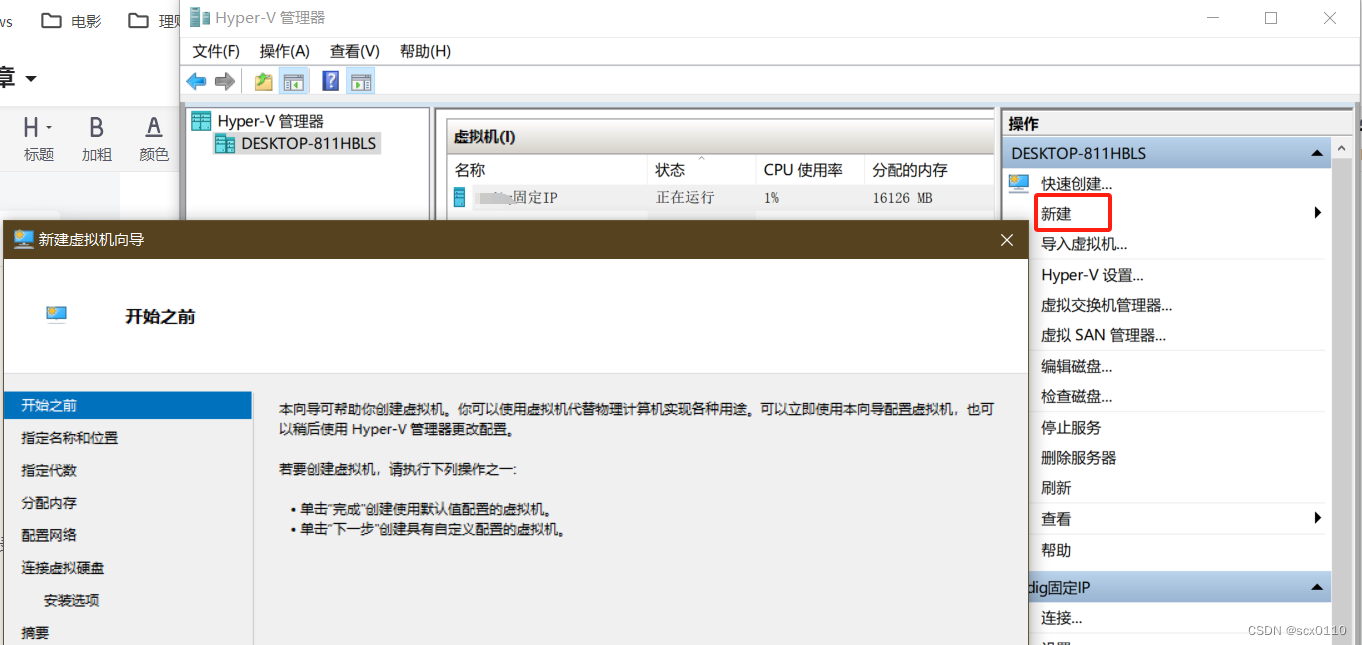Click the VM icon next to the 固定IP entry

coord(458,197)
